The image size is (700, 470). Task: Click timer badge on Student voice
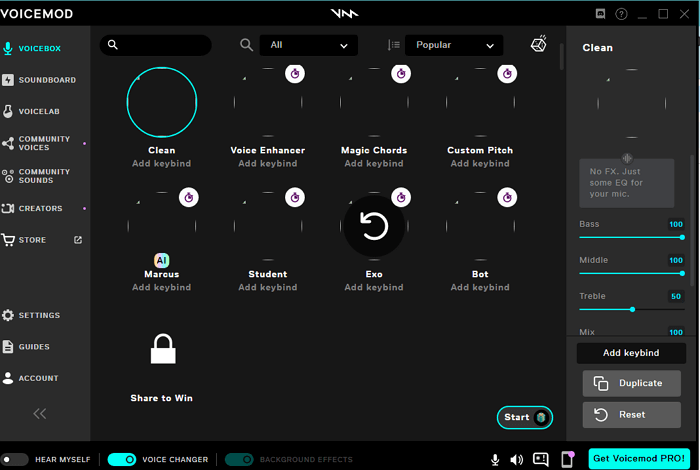(x=295, y=197)
